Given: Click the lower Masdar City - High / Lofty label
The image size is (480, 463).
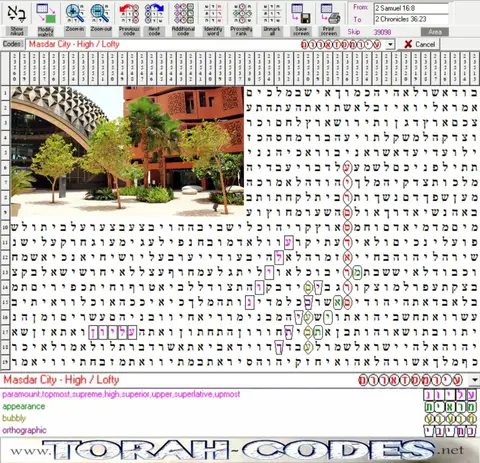Looking at the screenshot, I should (x=61, y=380).
